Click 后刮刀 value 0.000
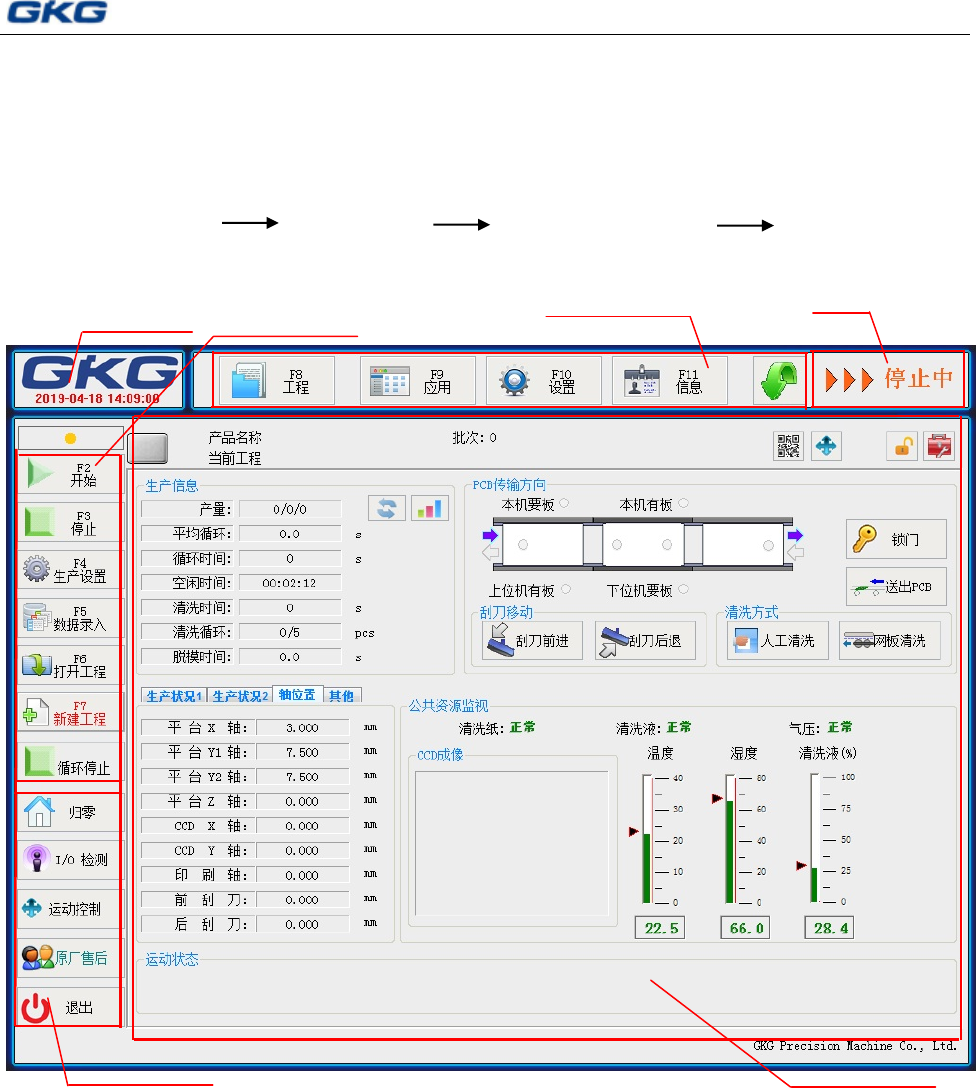This screenshot has width=976, height=1088. [x=302, y=924]
